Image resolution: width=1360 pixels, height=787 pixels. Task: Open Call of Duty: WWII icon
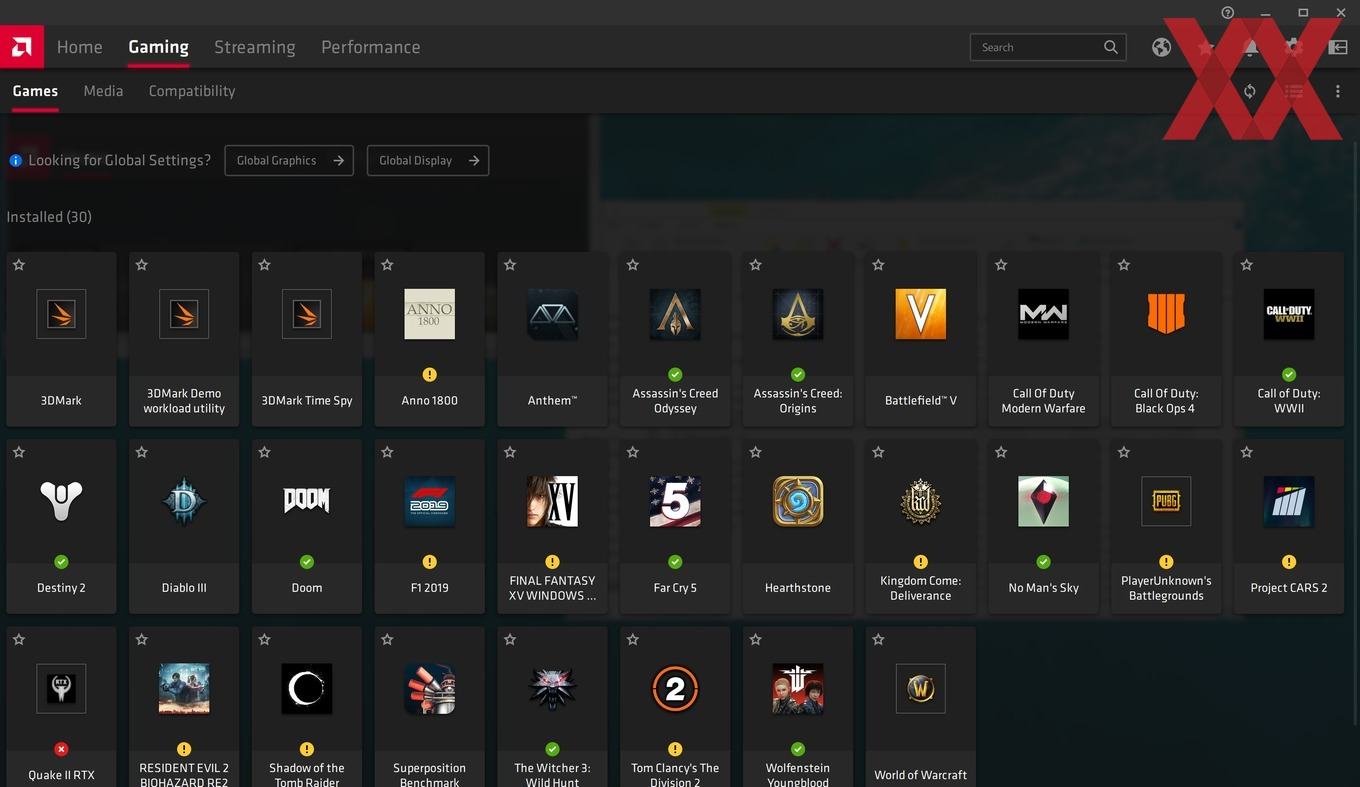coord(1289,314)
